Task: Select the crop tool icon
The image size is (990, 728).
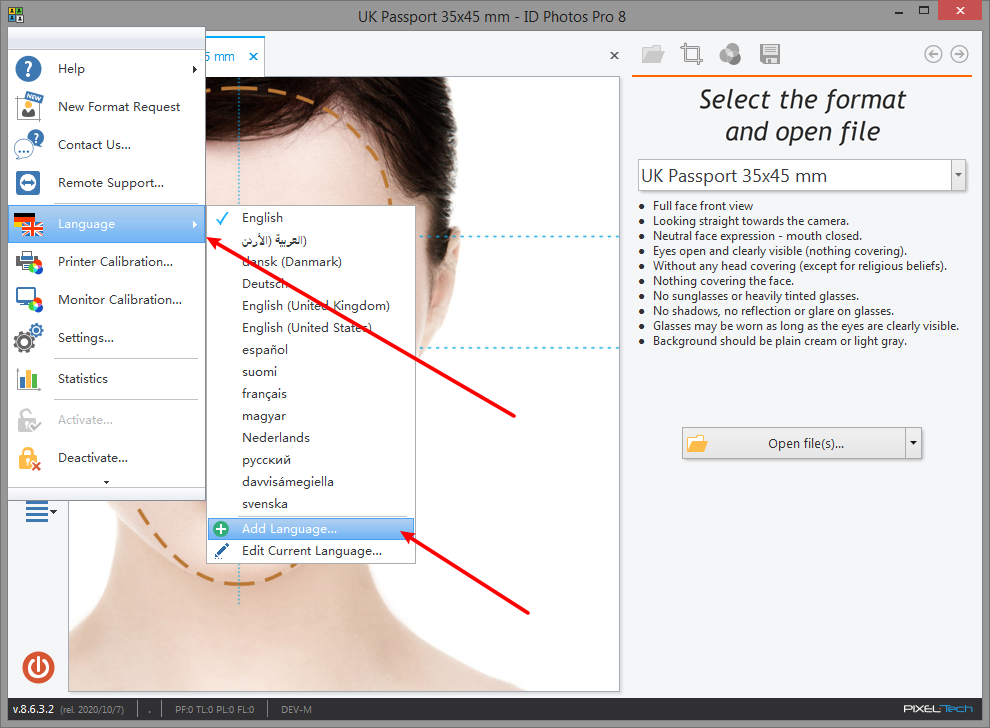Action: pos(691,54)
